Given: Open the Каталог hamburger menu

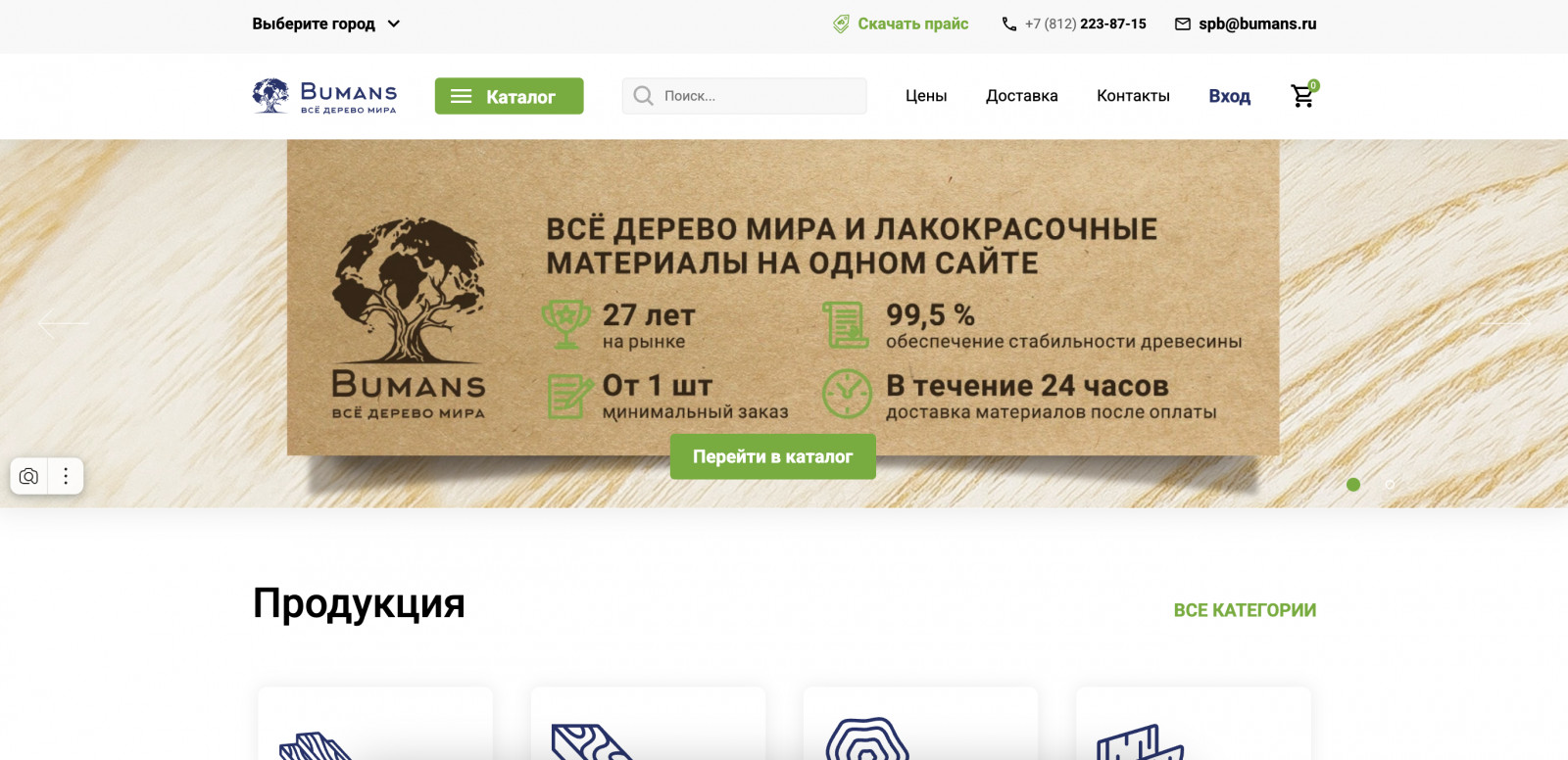Looking at the screenshot, I should coord(509,96).
